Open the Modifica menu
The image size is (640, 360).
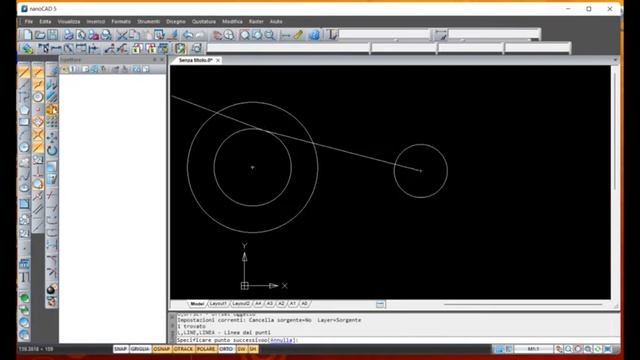[232, 21]
